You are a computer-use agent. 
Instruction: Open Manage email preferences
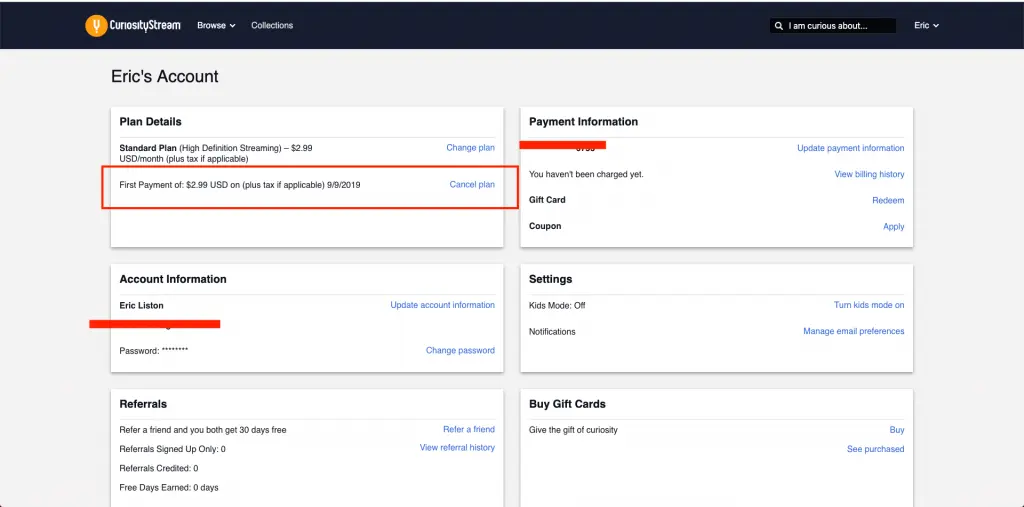pyautogui.click(x=854, y=331)
